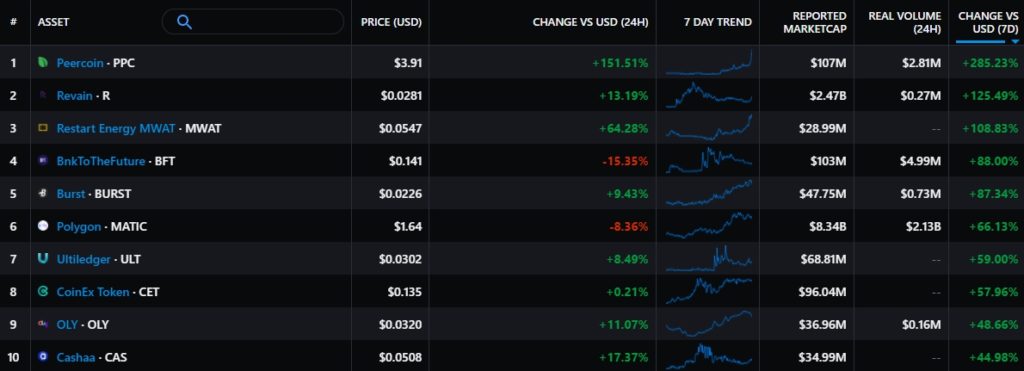1024x371 pixels.
Task: Open the Peercoin asset link
Action: click(80, 63)
